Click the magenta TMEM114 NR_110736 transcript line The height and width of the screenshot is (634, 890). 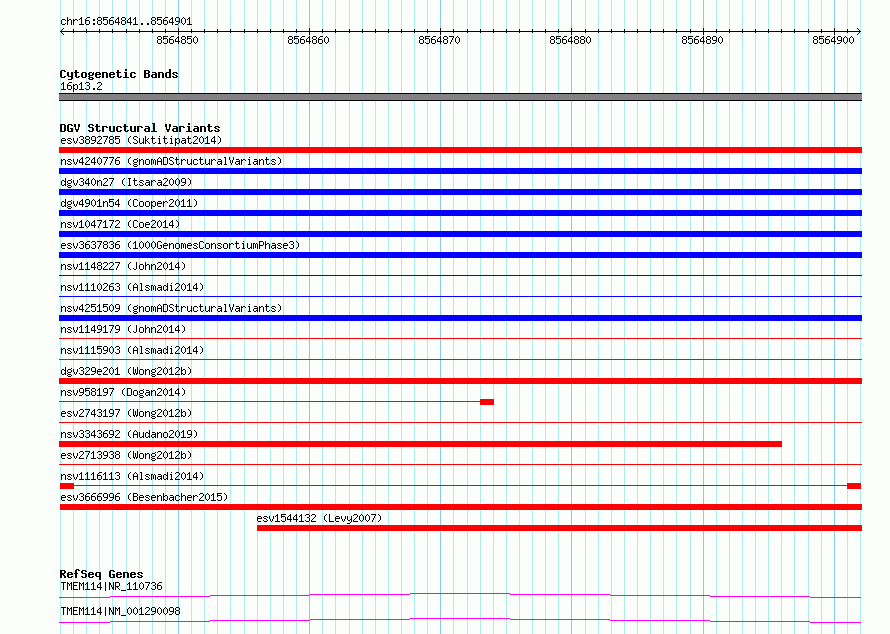460,595
